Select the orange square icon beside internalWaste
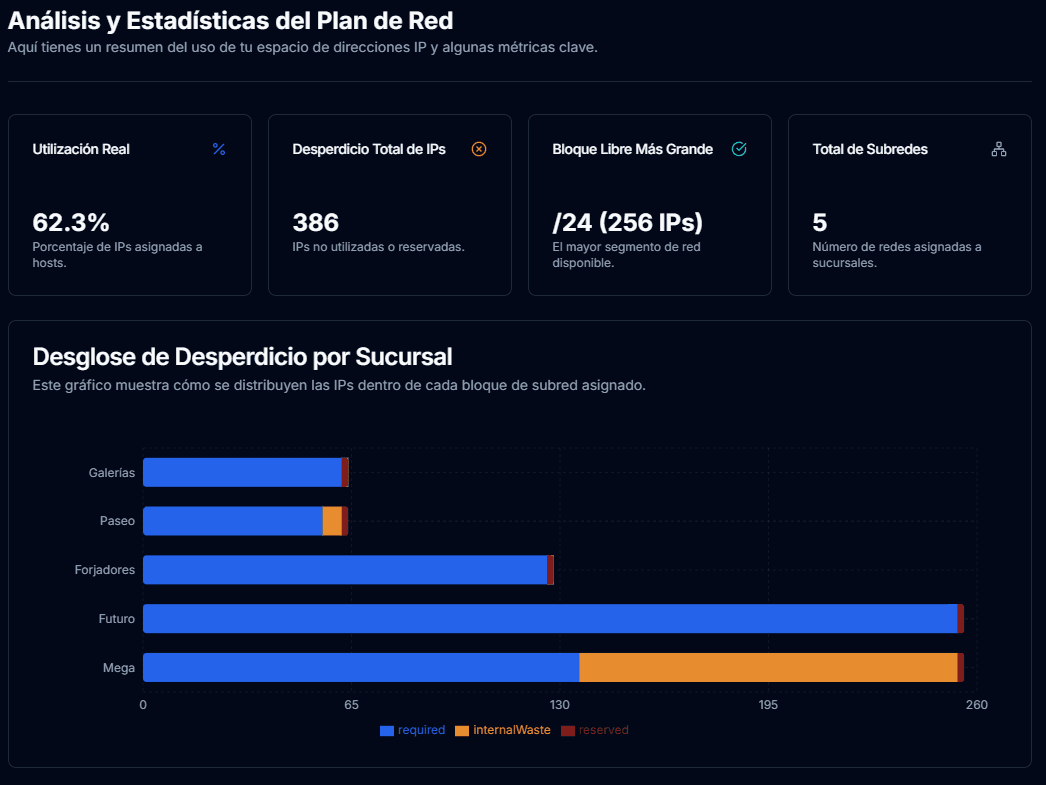 click(x=462, y=730)
